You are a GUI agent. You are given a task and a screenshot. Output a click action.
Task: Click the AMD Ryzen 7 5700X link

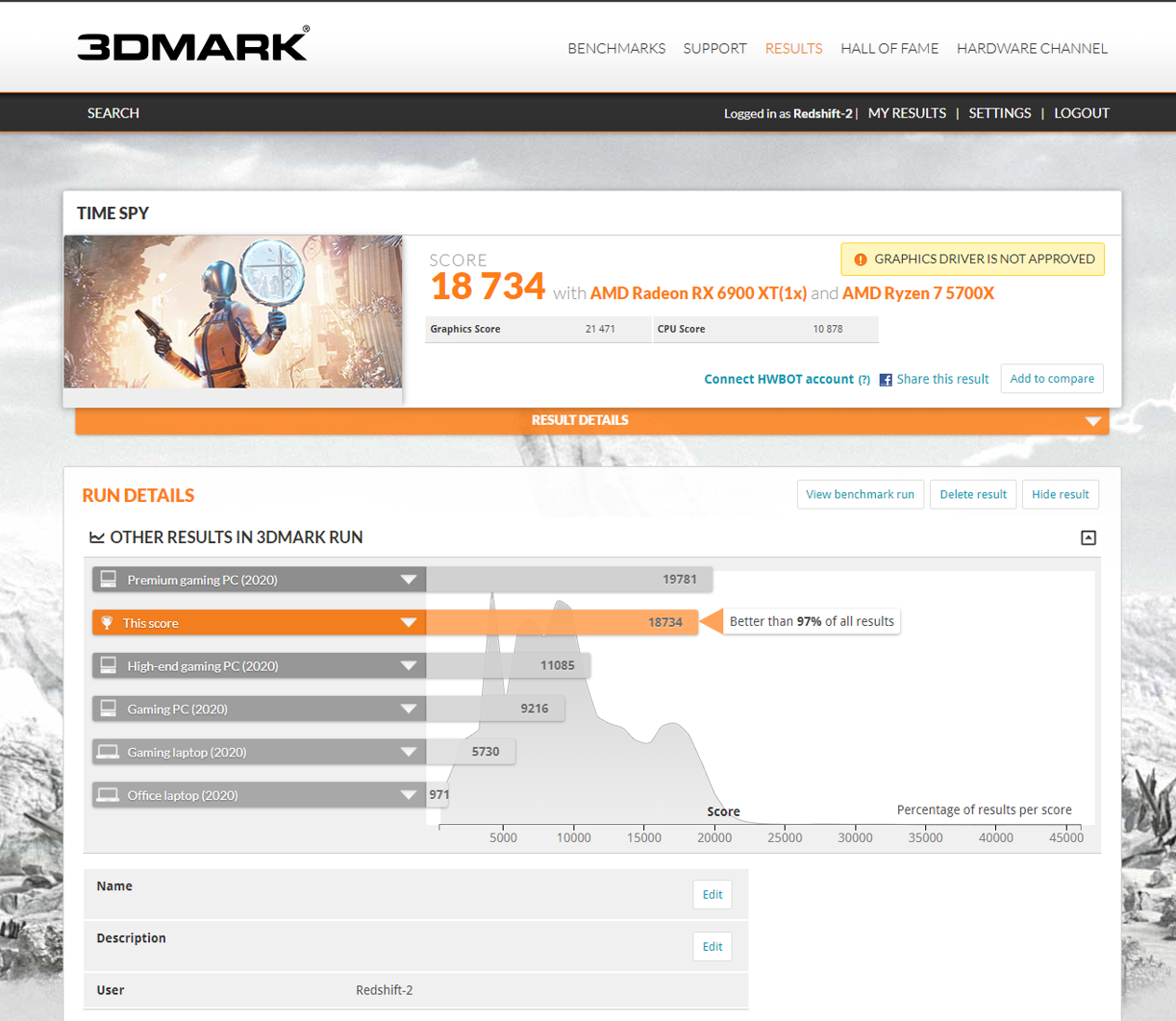[918, 293]
